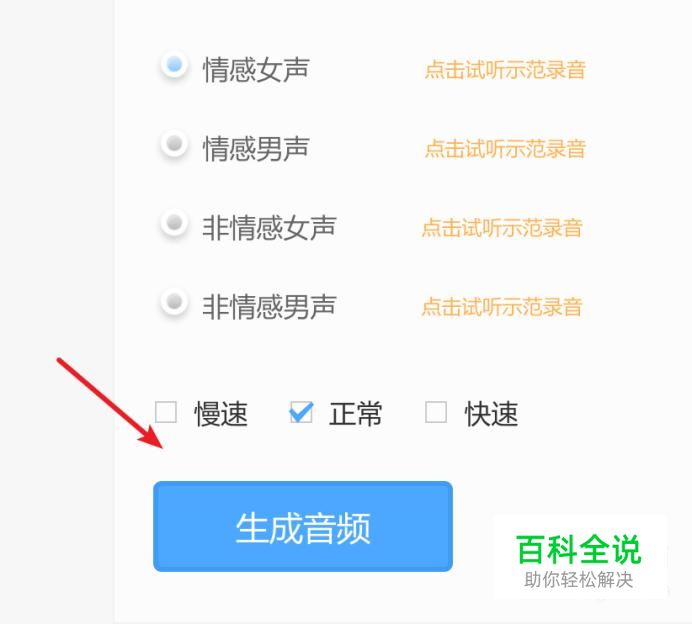Click the 慢速 speed label text
Image resolution: width=692 pixels, height=624 pixels.
(x=221, y=414)
